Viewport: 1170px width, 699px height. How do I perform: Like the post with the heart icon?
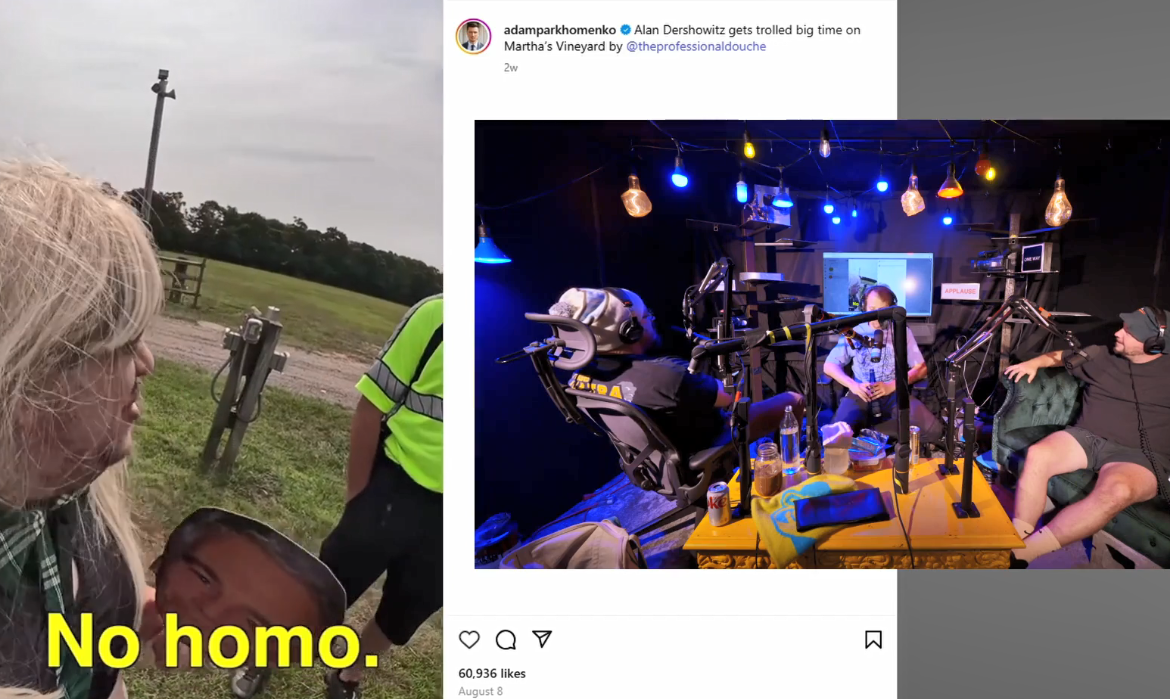(469, 639)
